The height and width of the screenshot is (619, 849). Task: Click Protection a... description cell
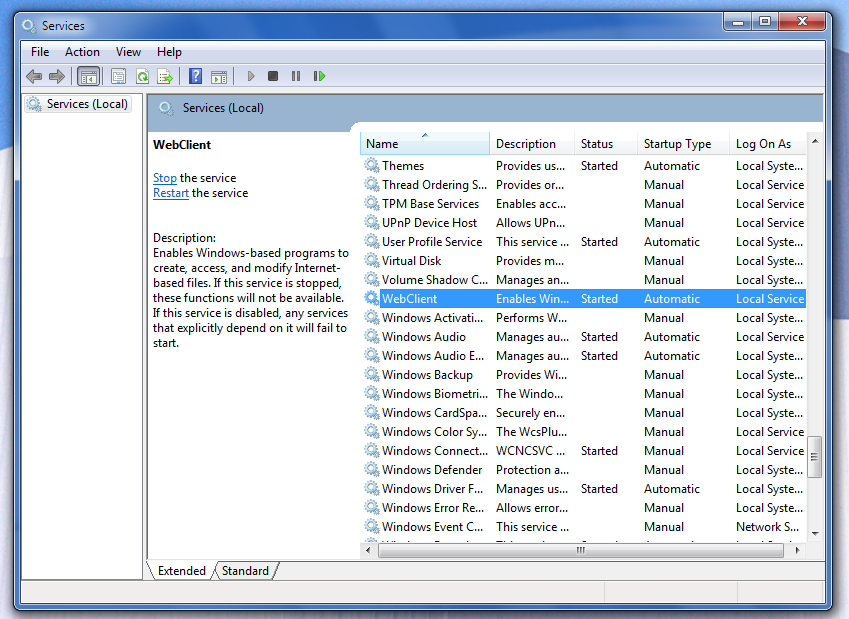(x=532, y=470)
